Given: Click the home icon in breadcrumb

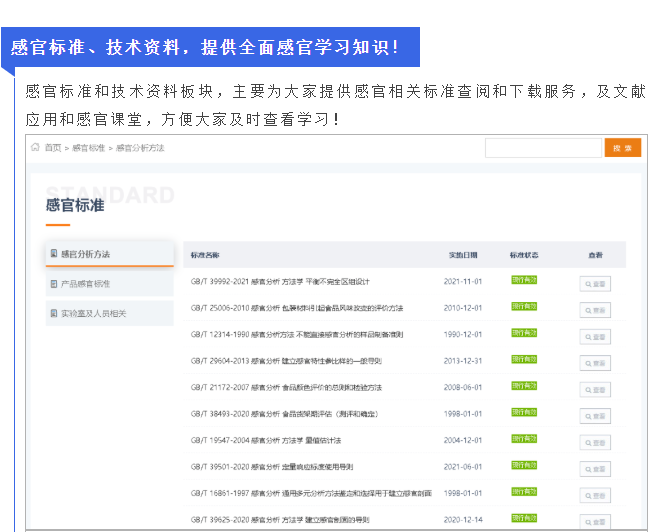Looking at the screenshot, I should tap(35, 148).
